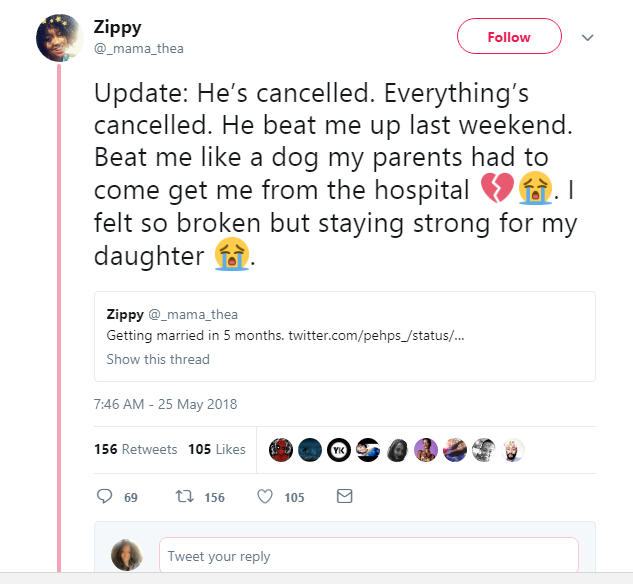This screenshot has height=584, width=633.
Task: Follow the Zippy account
Action: (x=508, y=37)
